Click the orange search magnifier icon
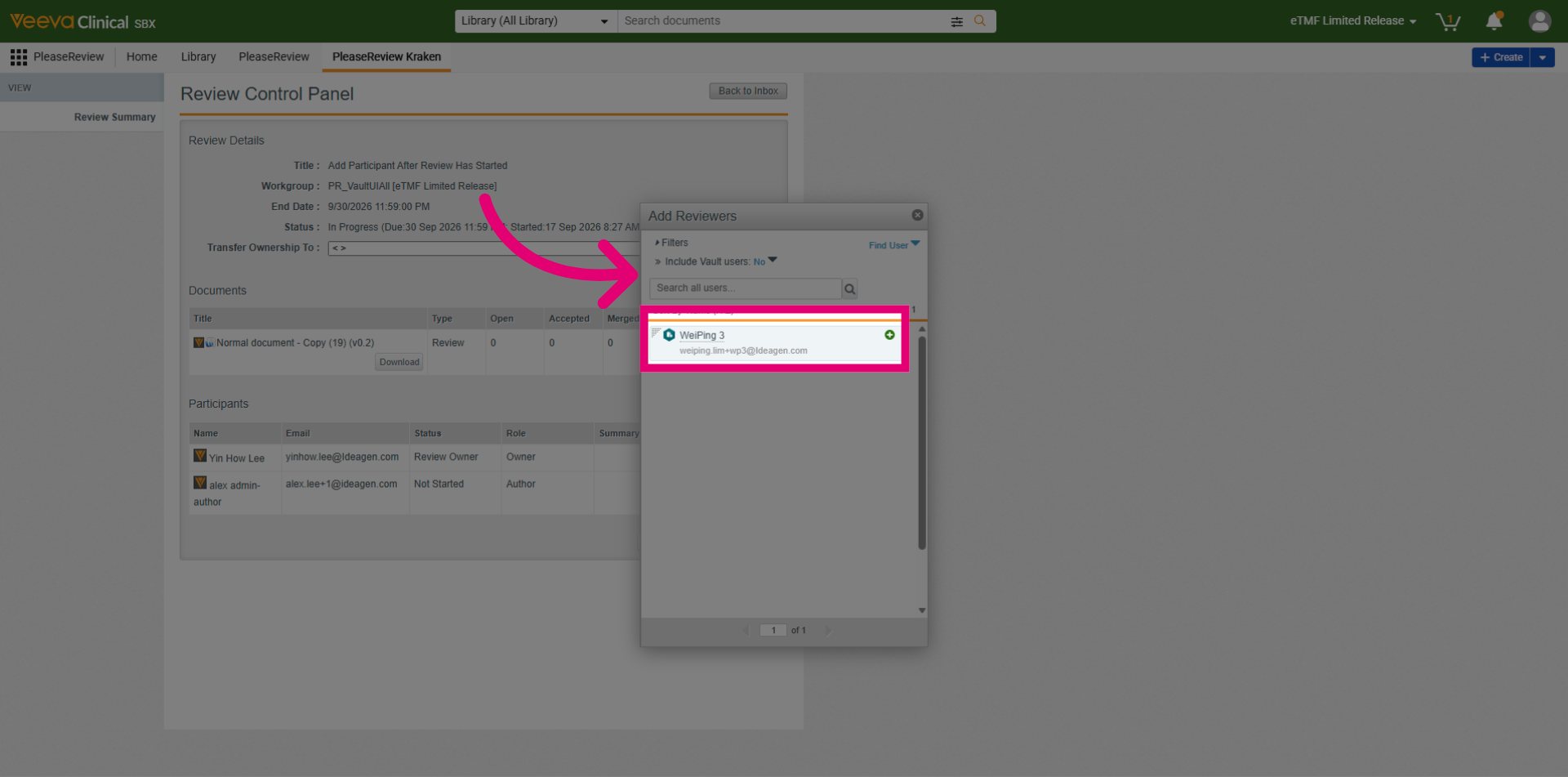 tap(980, 20)
